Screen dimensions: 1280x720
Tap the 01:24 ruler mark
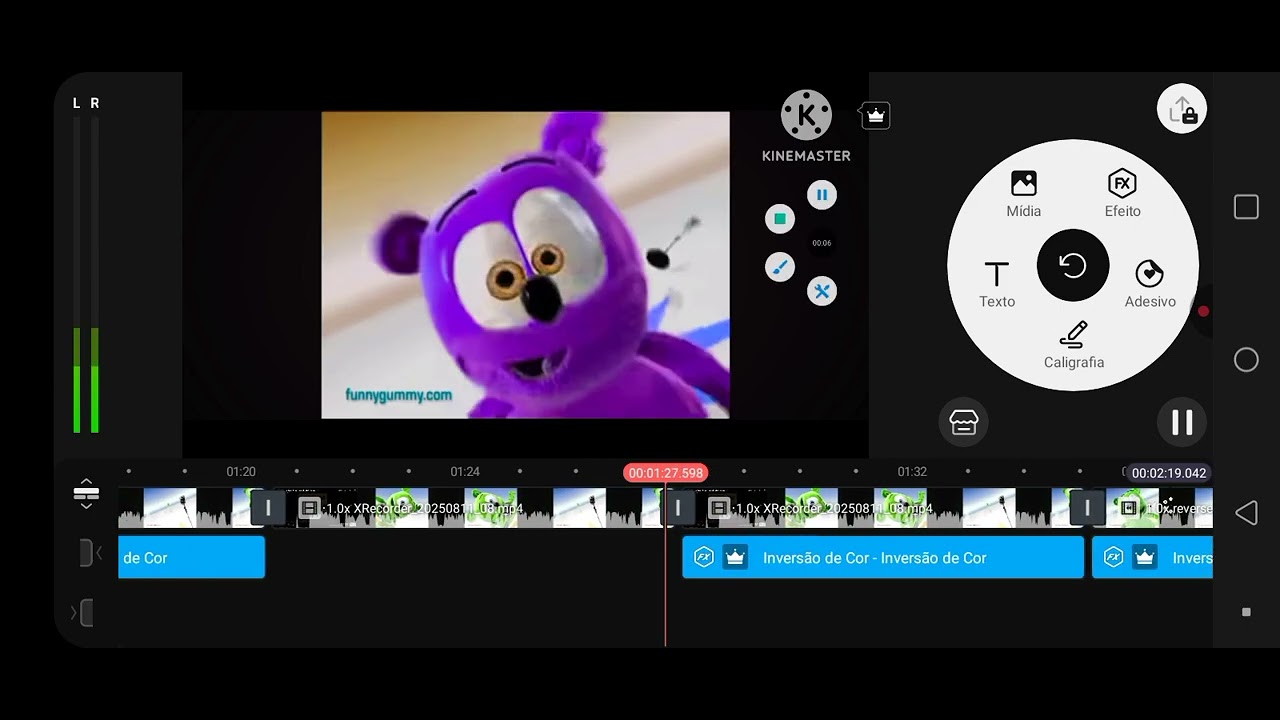pyautogui.click(x=465, y=472)
